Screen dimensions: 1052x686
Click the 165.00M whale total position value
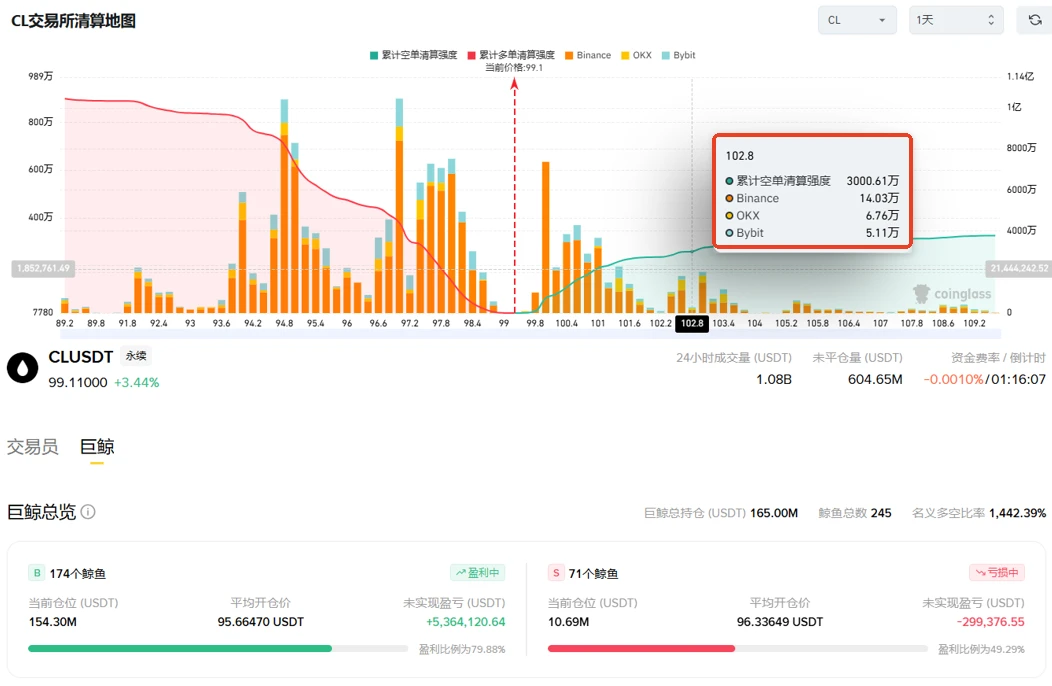pyautogui.click(x=774, y=513)
